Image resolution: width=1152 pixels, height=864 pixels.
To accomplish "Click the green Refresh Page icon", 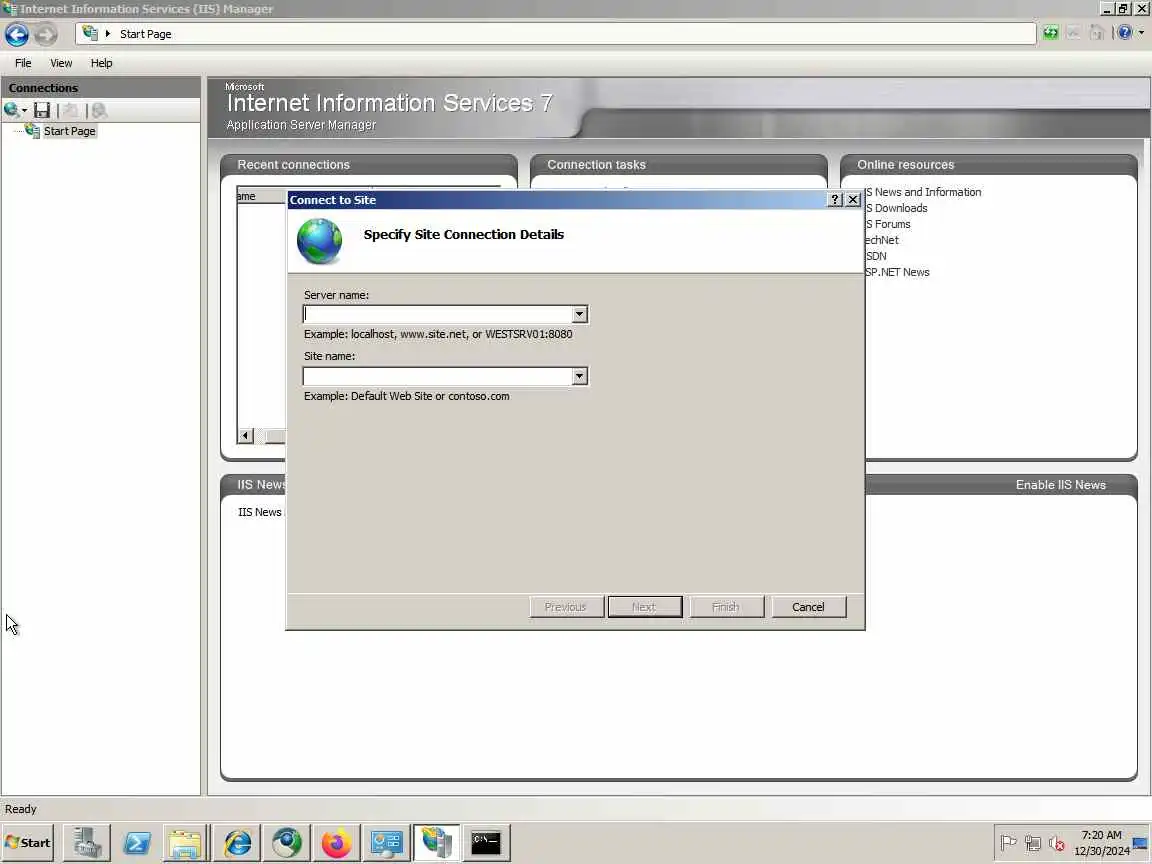I will coord(1051,33).
